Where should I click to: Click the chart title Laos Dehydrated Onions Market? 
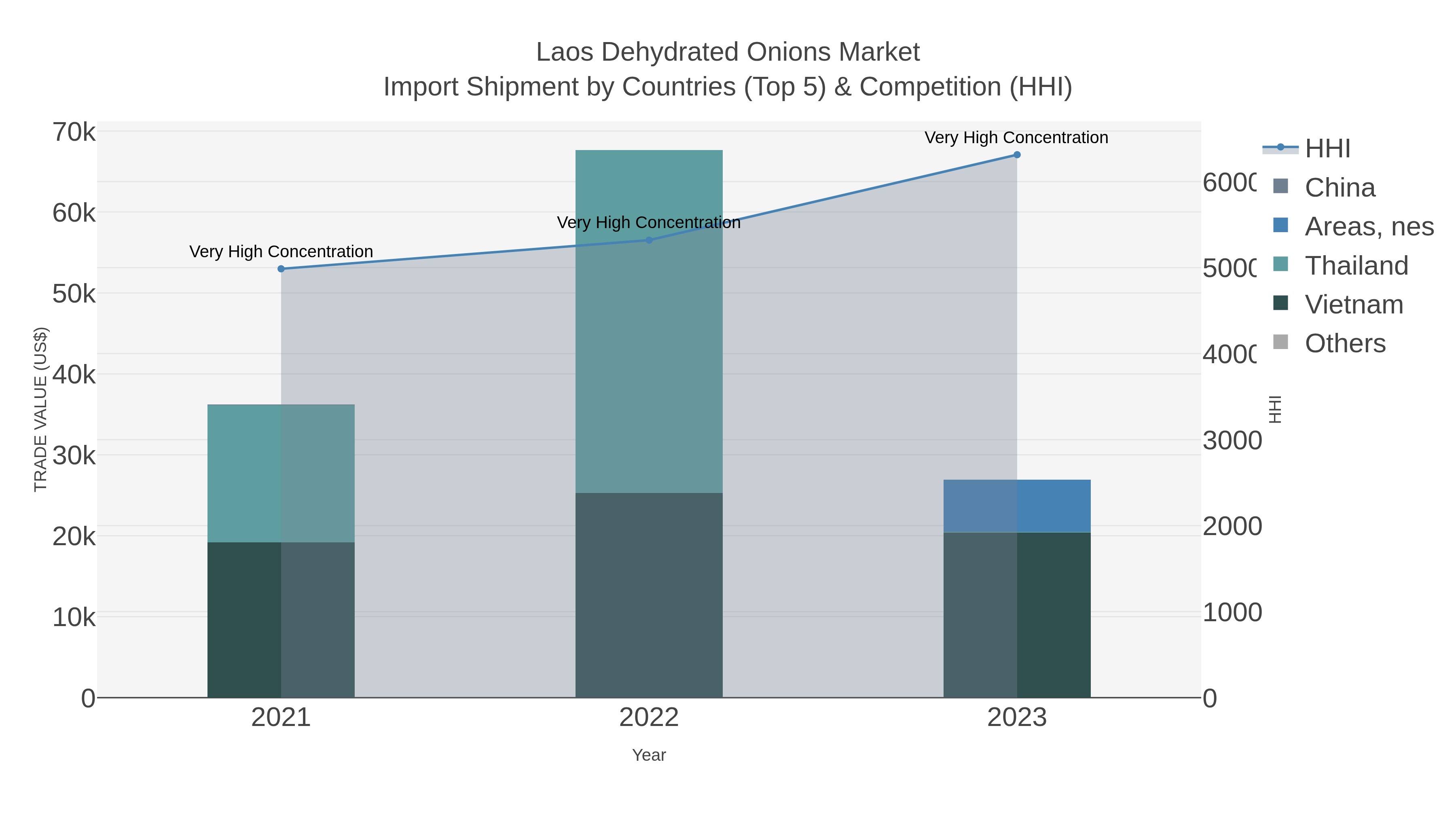pyautogui.click(x=728, y=52)
